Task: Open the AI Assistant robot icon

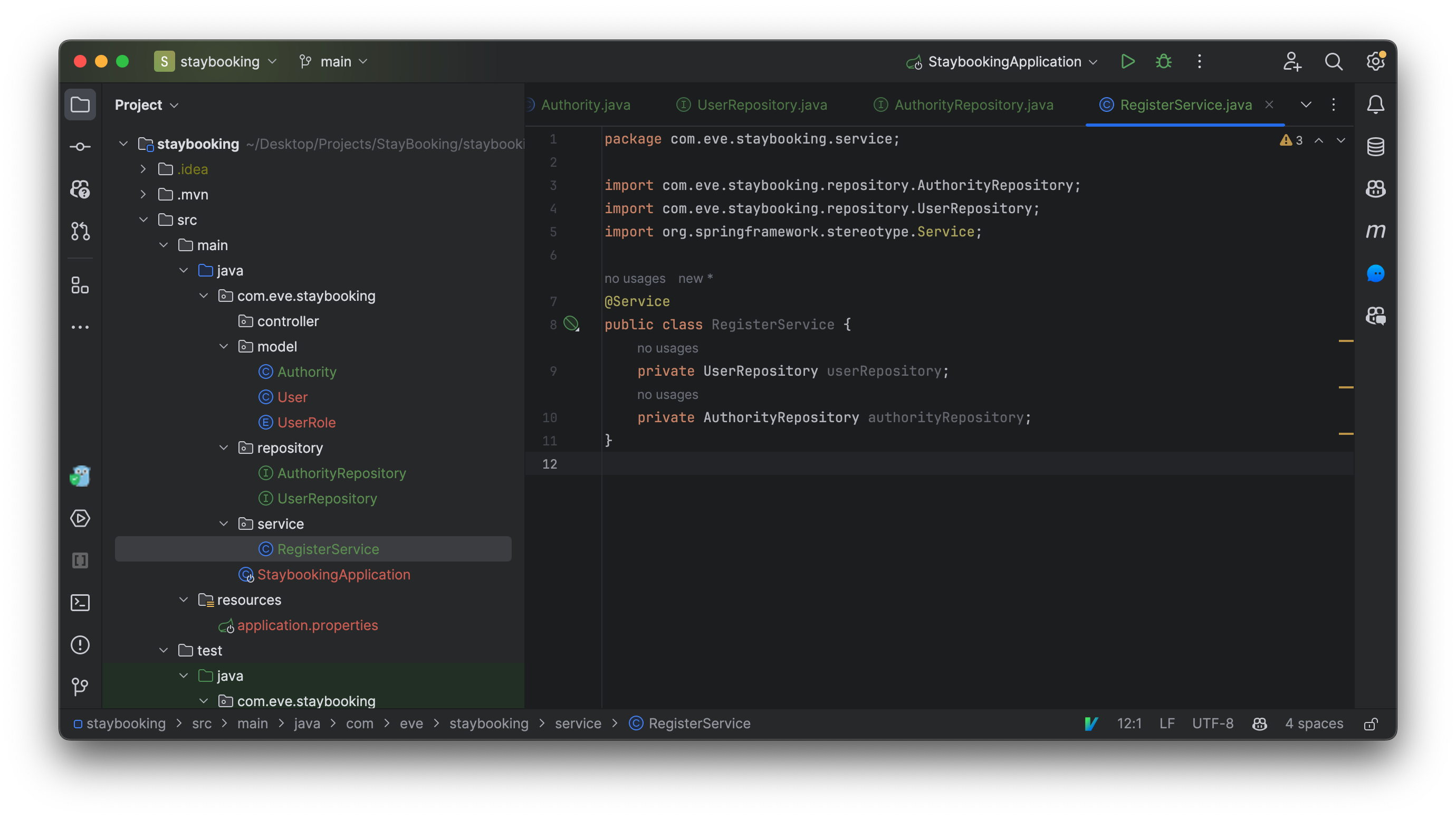Action: click(1376, 189)
